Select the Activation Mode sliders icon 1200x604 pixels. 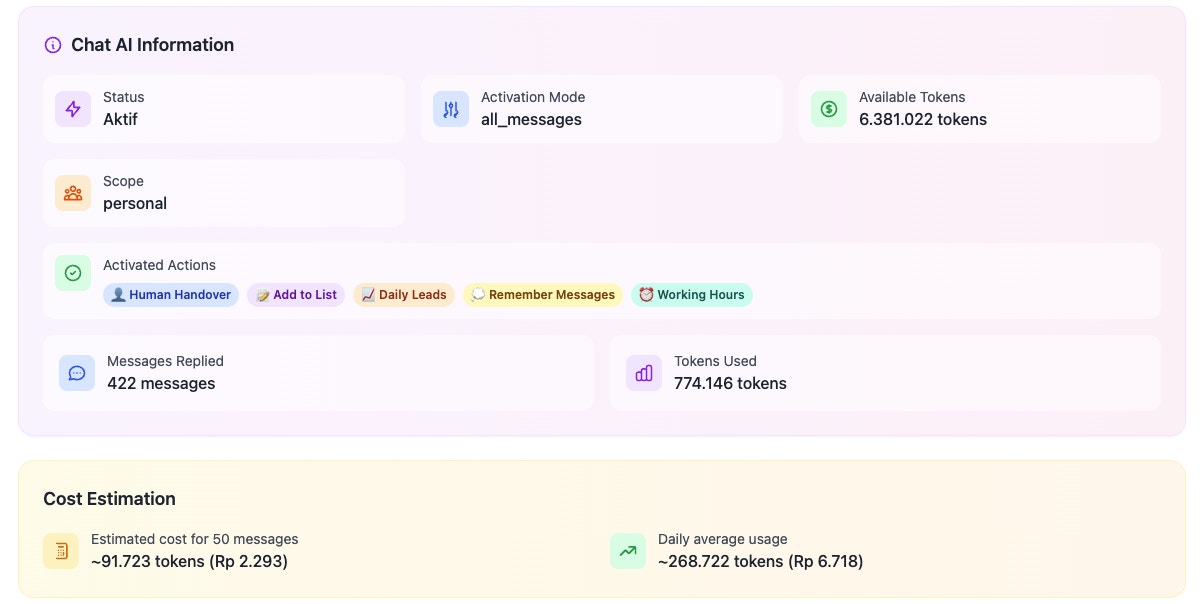450,108
